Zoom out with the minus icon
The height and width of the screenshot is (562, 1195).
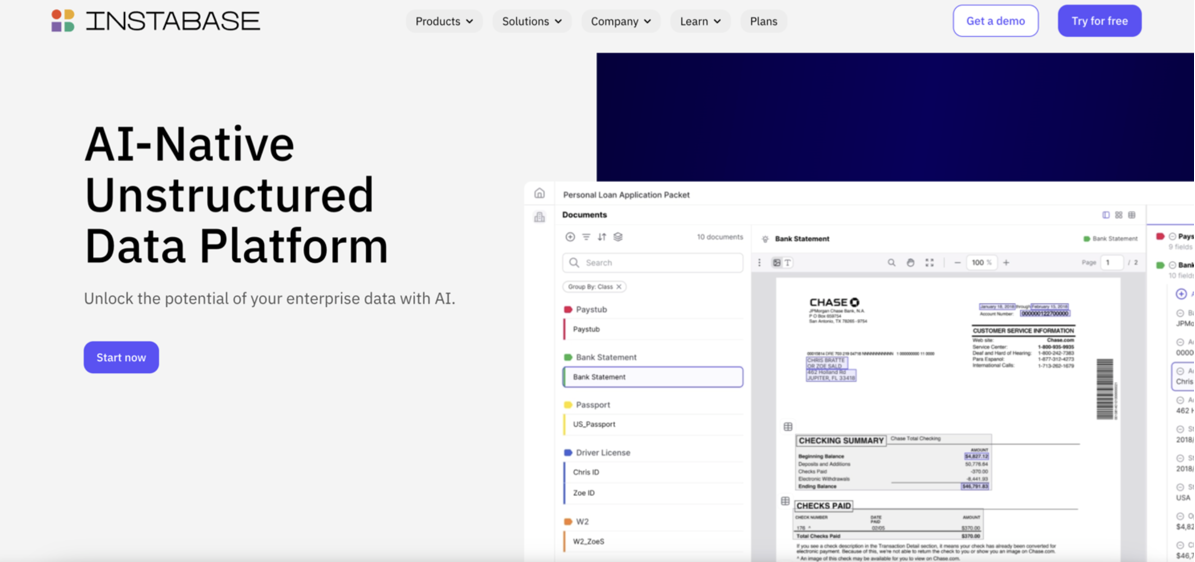[x=957, y=262]
